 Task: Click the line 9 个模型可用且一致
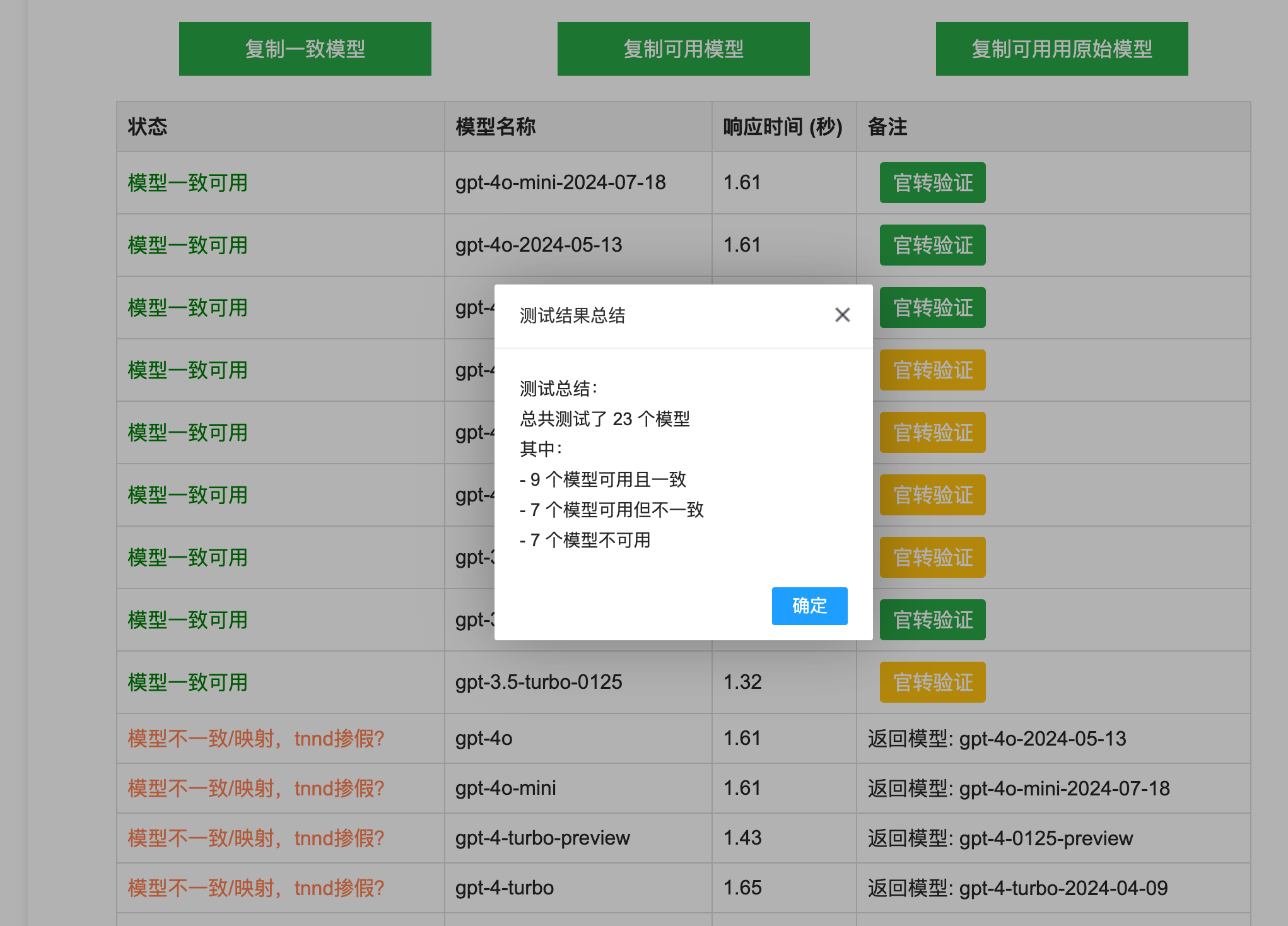(x=602, y=479)
